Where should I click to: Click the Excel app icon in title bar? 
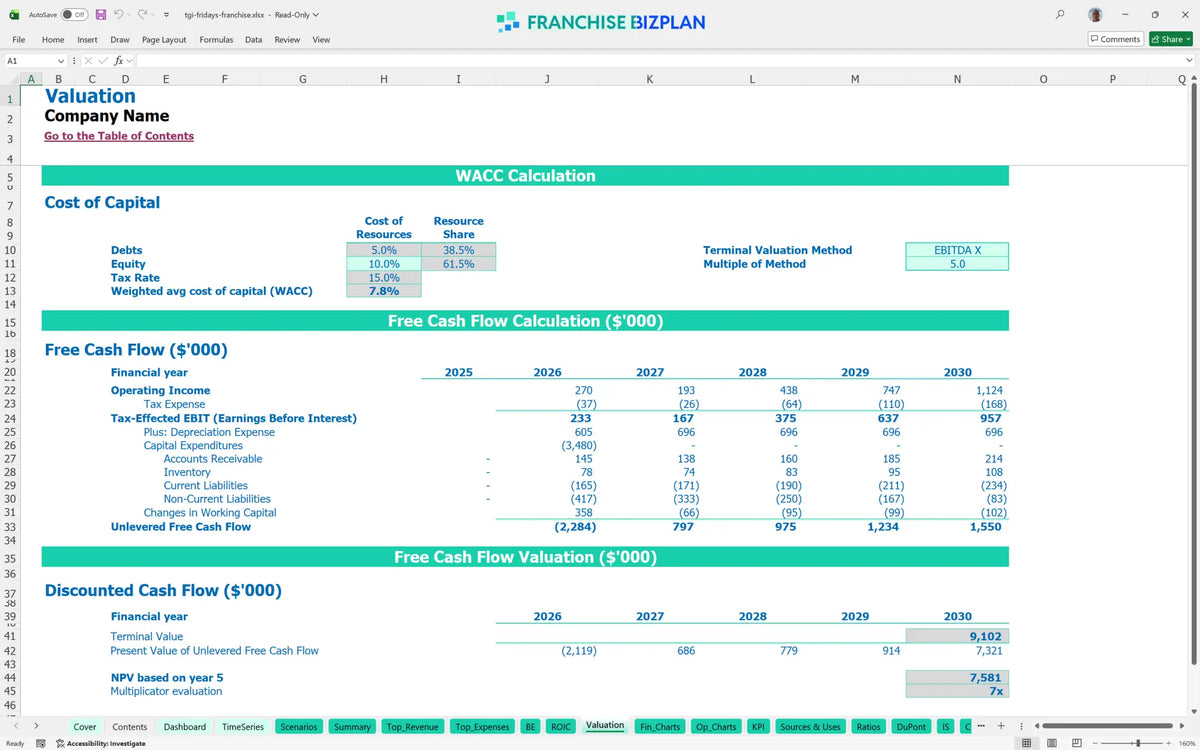[14, 15]
